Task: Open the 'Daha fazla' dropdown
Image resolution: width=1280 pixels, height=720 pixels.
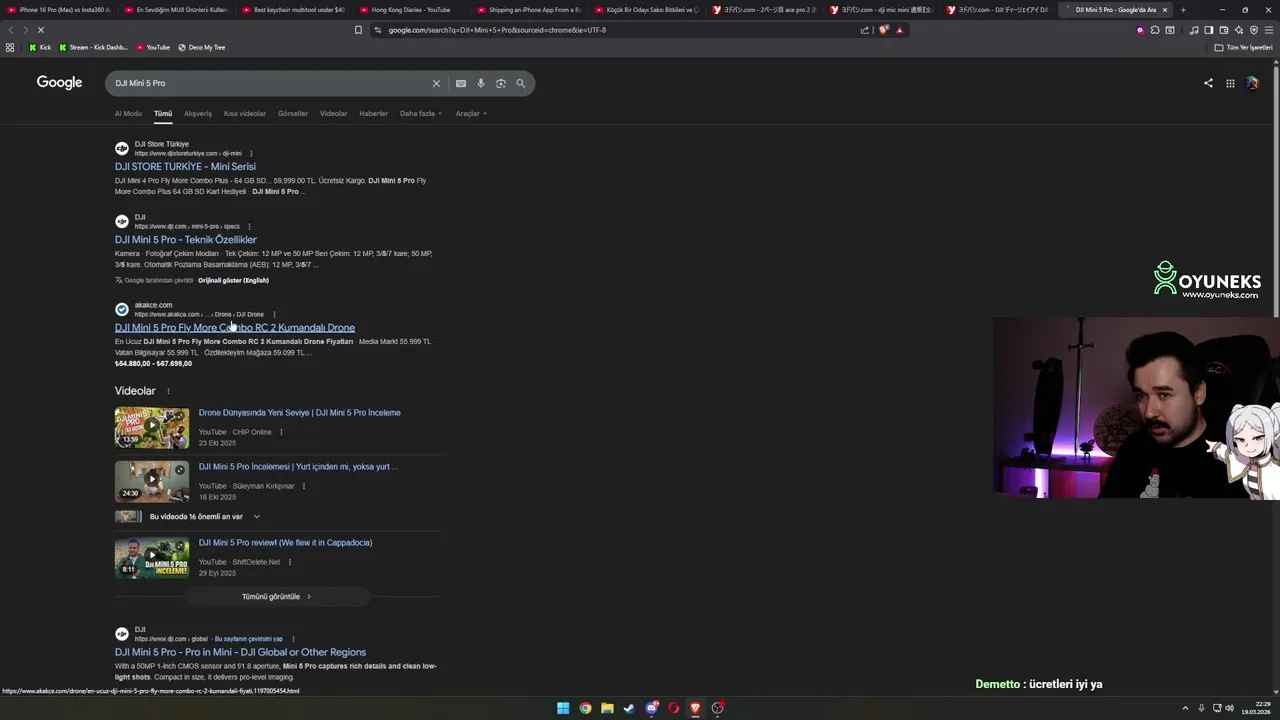Action: 421,113
